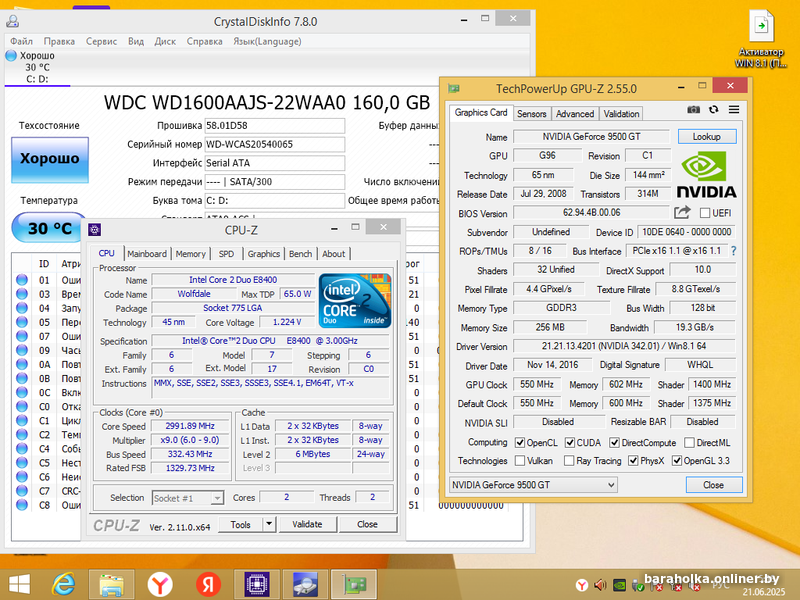The image size is (800, 600).
Task: Click the Хорошо health status button
Action: click(50, 160)
